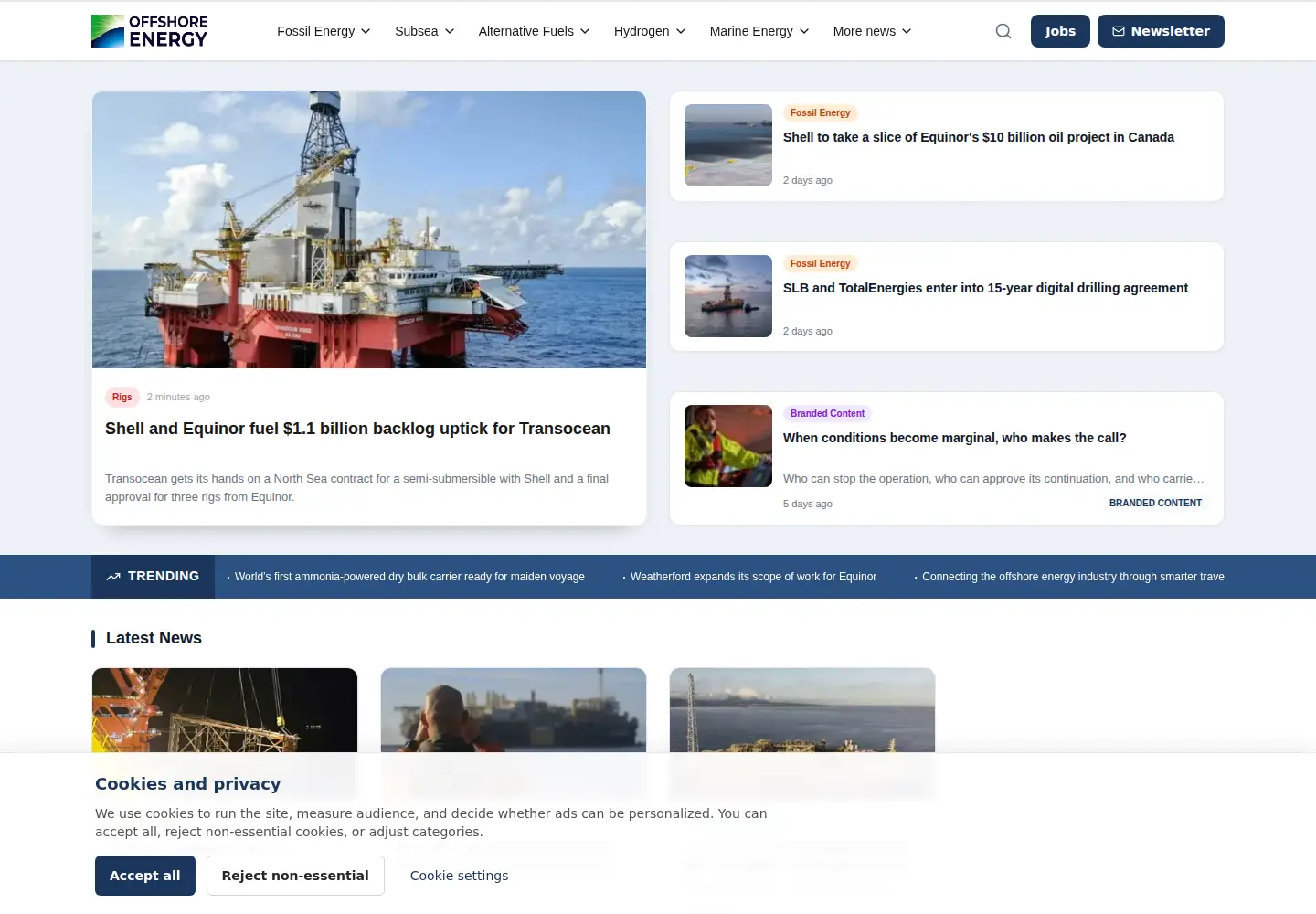Click the Latest News section heading
This screenshot has width=1316, height=914.
(x=154, y=638)
